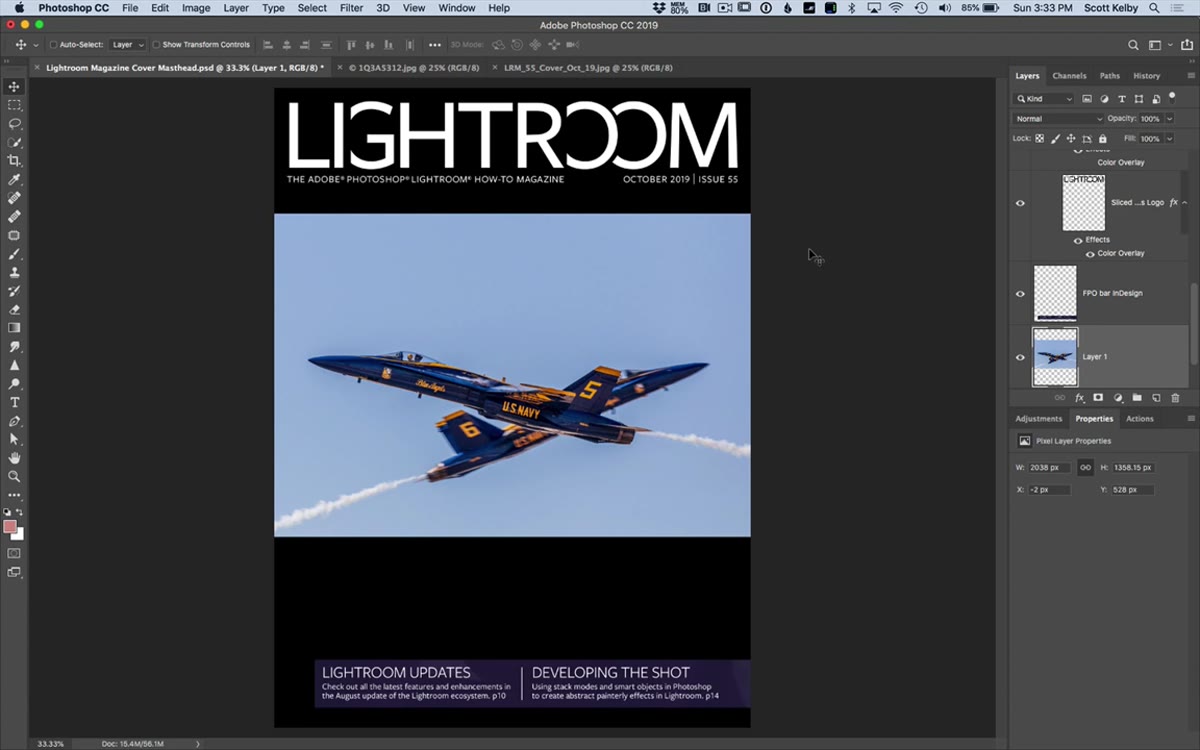Image resolution: width=1200 pixels, height=750 pixels.
Task: Open the Opacity slider dropdown arrow
Action: 1168,119
